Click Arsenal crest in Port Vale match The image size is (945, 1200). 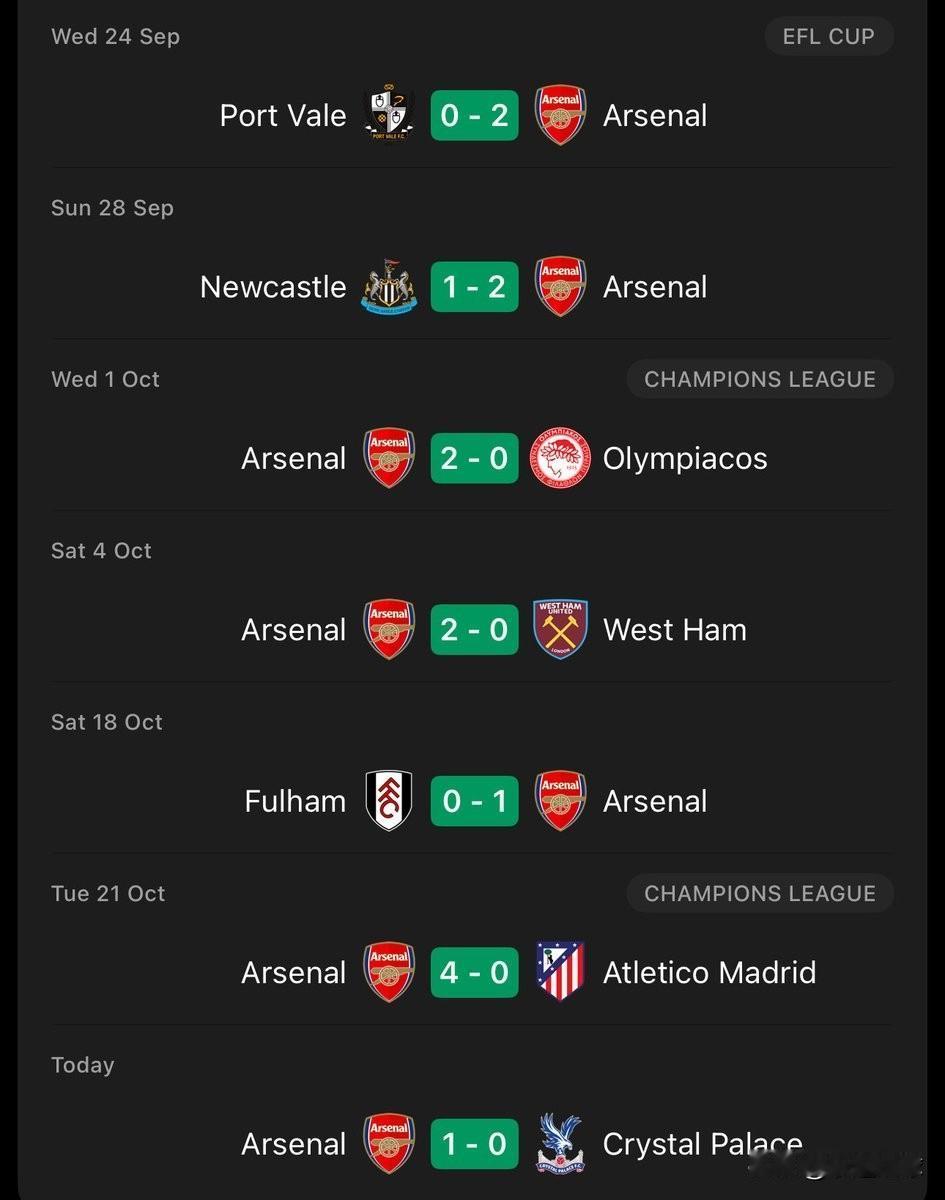[x=560, y=116]
